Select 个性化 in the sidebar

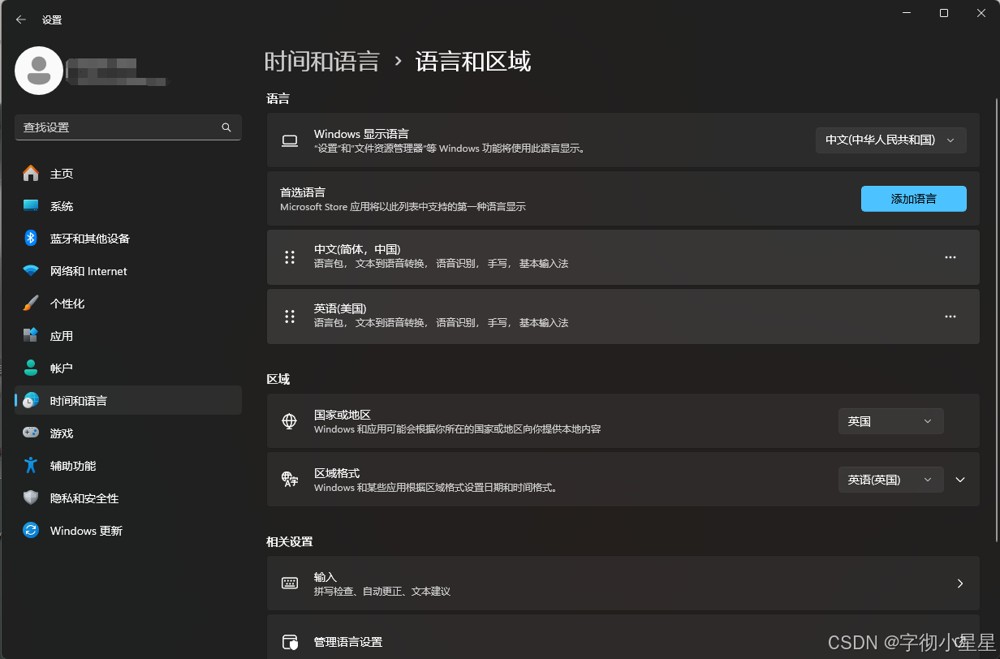click(x=128, y=303)
